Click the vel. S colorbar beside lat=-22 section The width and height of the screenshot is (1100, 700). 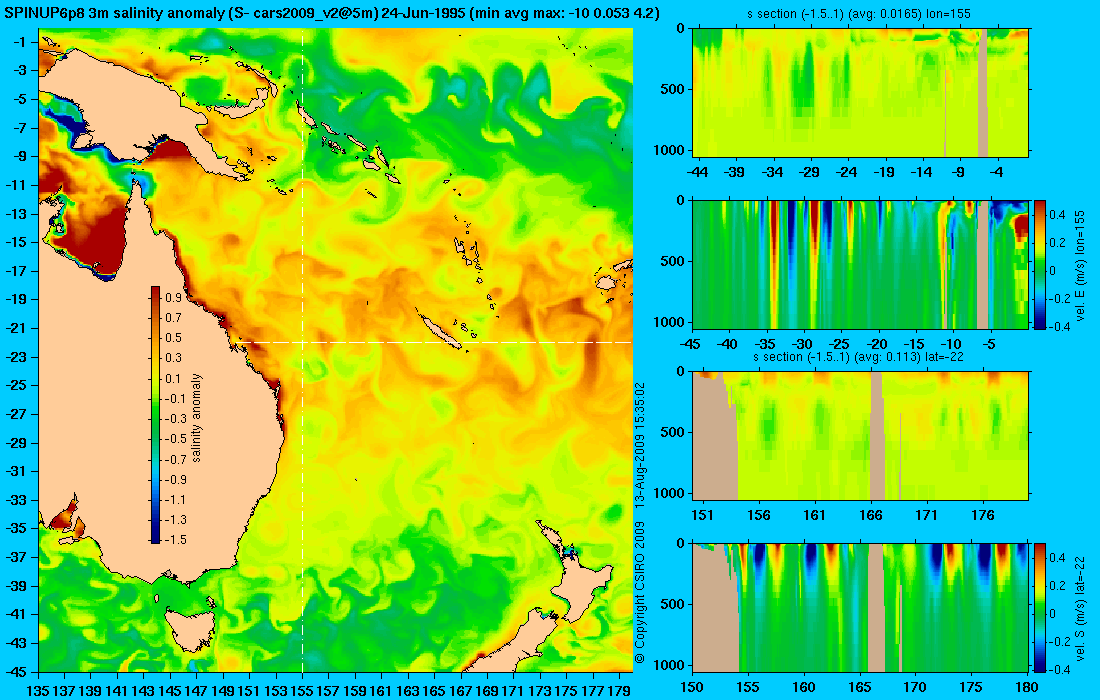pos(1040,607)
